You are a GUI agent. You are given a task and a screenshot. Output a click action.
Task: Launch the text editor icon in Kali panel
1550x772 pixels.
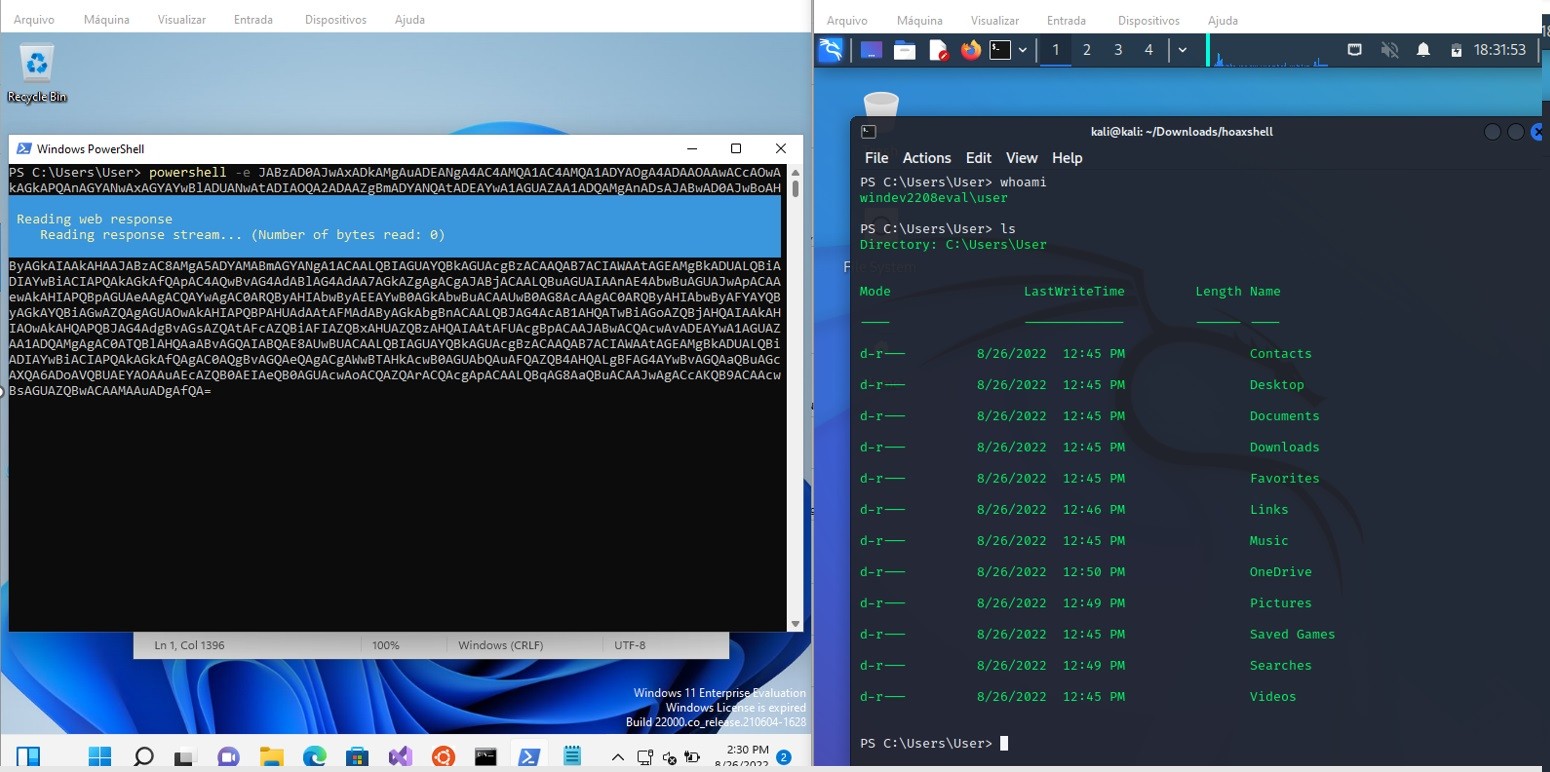(938, 50)
